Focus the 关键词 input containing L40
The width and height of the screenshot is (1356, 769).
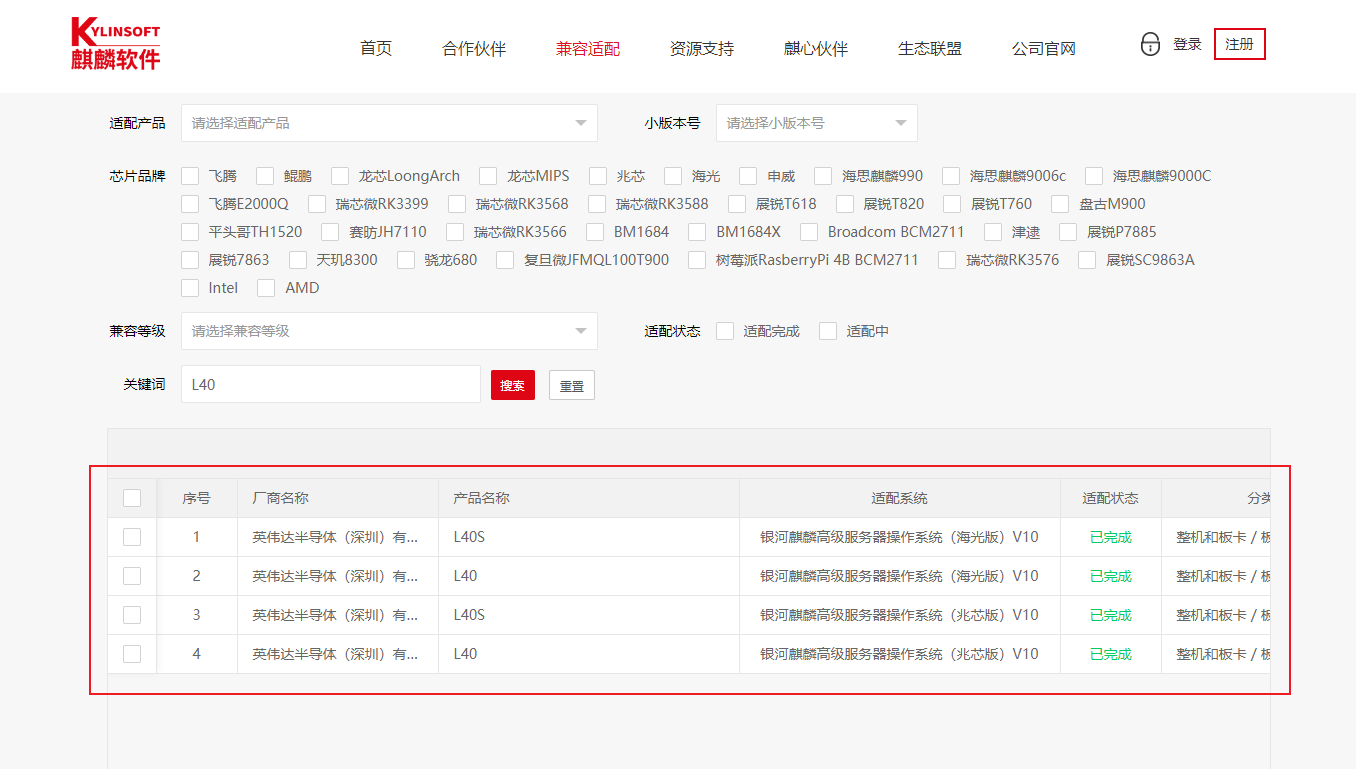[x=331, y=384]
